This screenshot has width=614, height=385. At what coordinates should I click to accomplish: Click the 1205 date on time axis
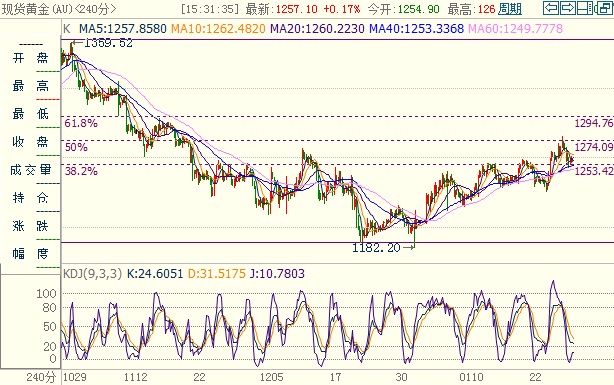[x=271, y=377]
